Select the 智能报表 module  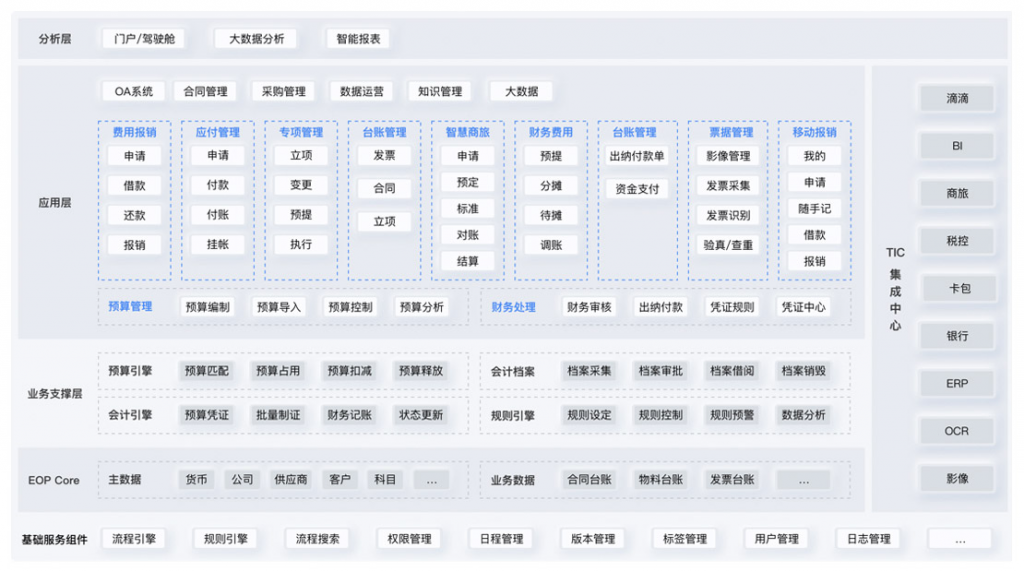point(357,39)
